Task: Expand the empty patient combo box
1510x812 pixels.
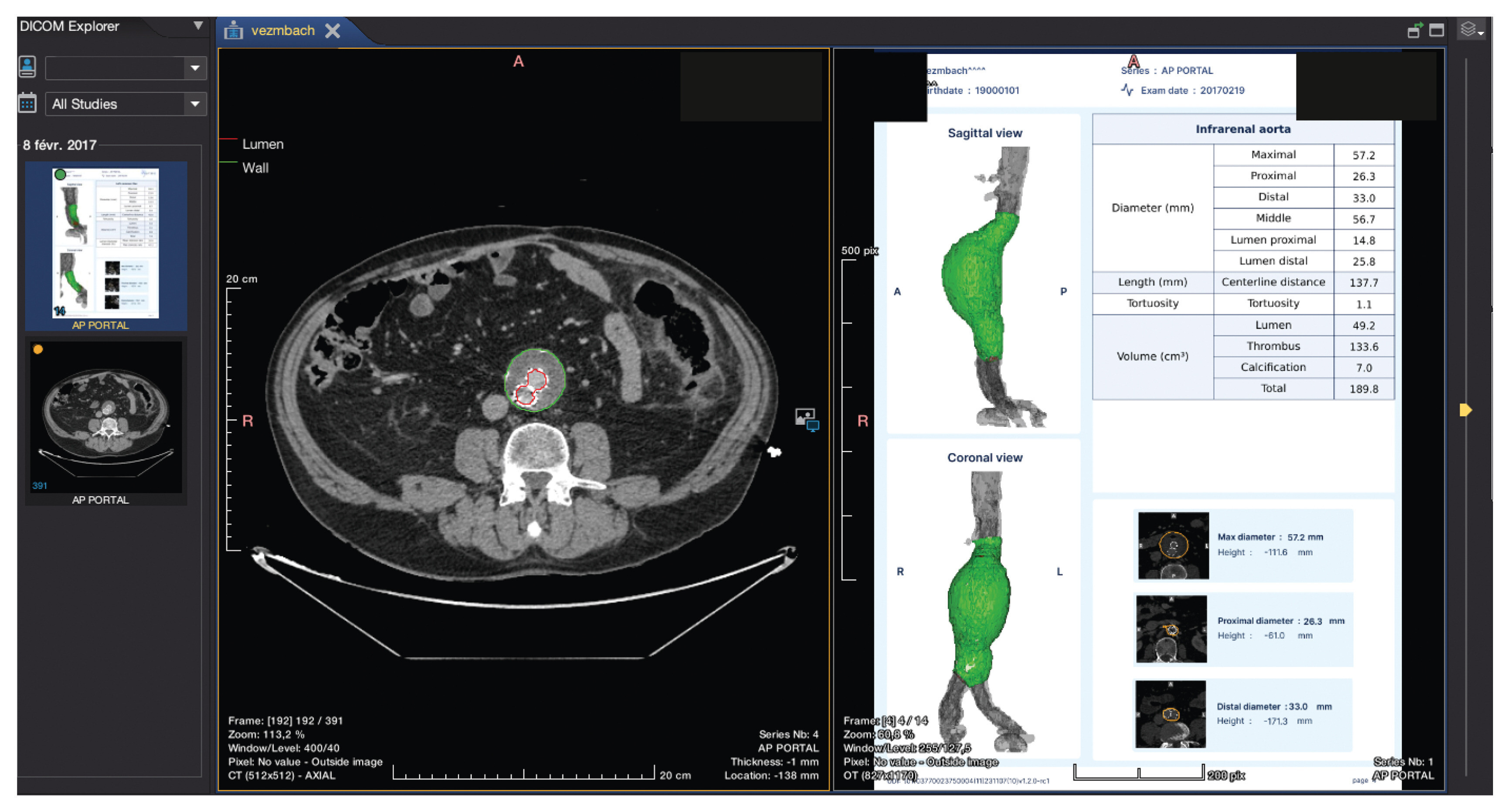Action: click(x=195, y=68)
